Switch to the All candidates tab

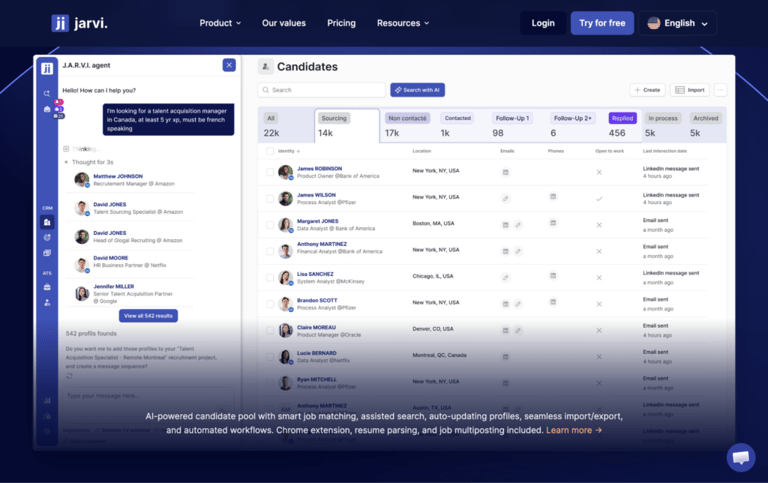click(286, 125)
